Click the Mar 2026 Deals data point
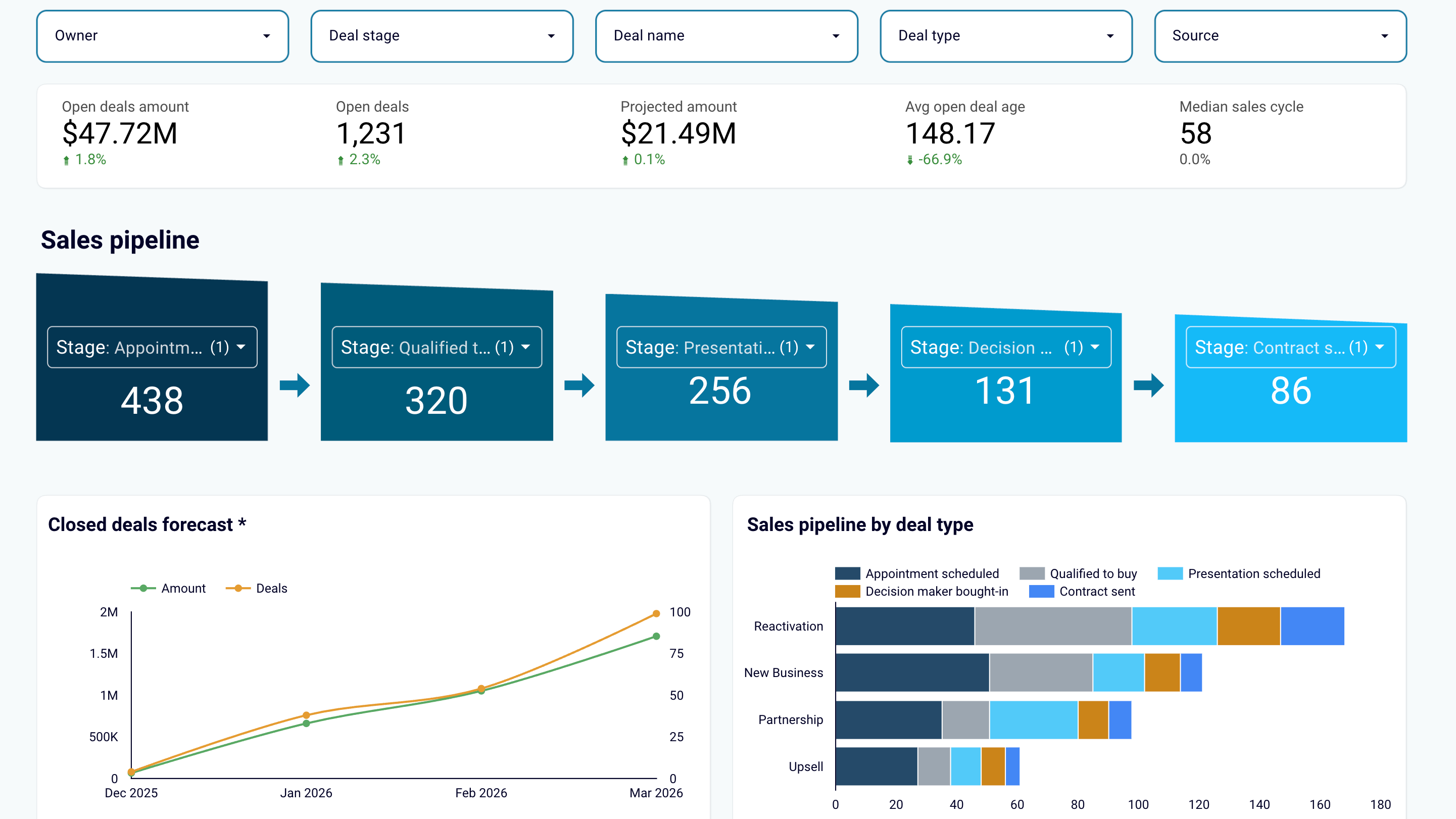Image resolution: width=1456 pixels, height=819 pixels. pos(656,614)
